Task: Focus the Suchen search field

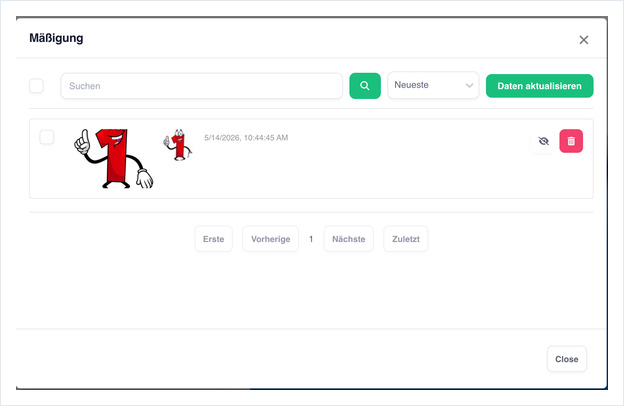Action: coord(201,86)
